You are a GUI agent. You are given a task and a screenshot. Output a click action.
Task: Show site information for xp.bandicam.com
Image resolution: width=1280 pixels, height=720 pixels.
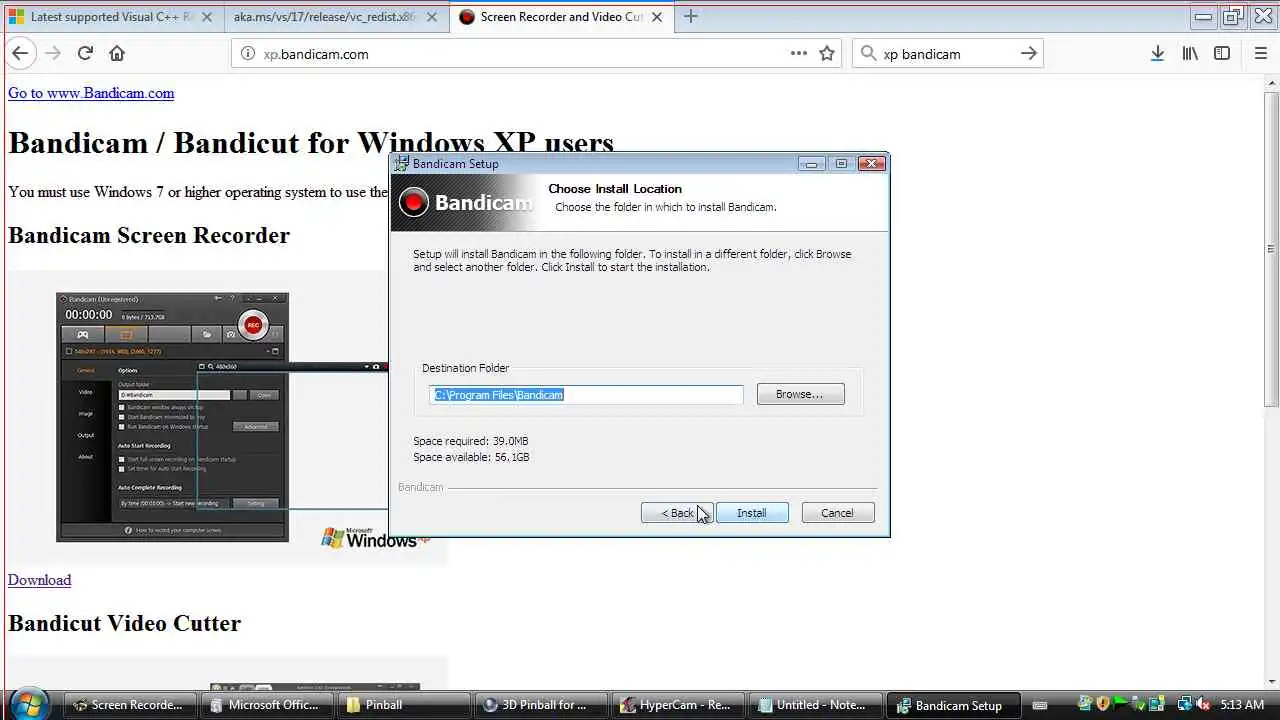tap(248, 54)
